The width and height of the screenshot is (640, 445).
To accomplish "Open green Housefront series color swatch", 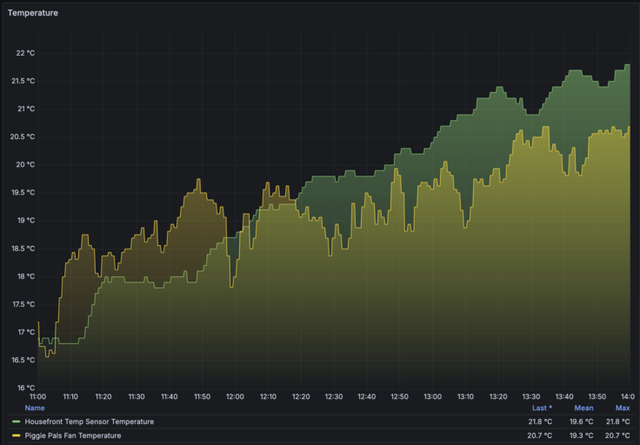I will (x=16, y=422).
